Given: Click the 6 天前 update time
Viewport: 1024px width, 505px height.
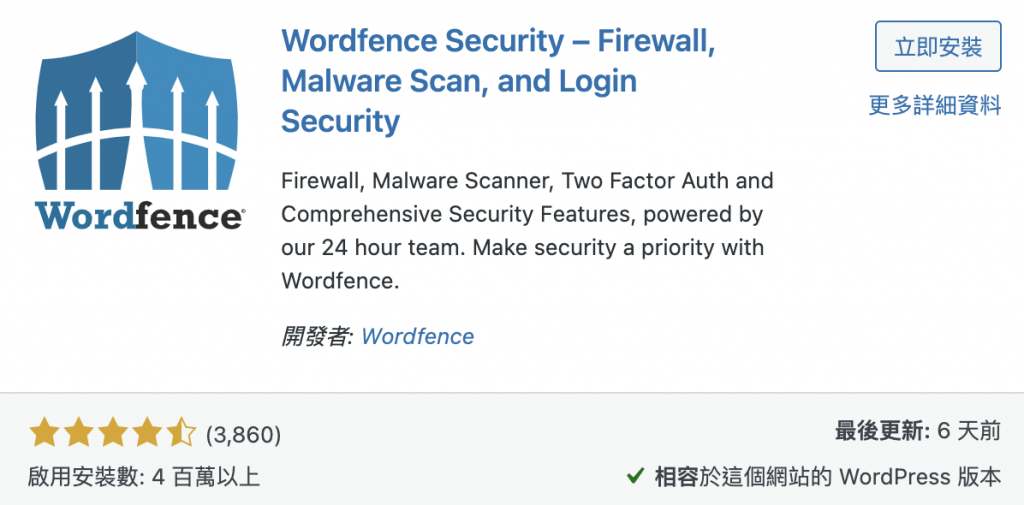Looking at the screenshot, I should tap(969, 432).
